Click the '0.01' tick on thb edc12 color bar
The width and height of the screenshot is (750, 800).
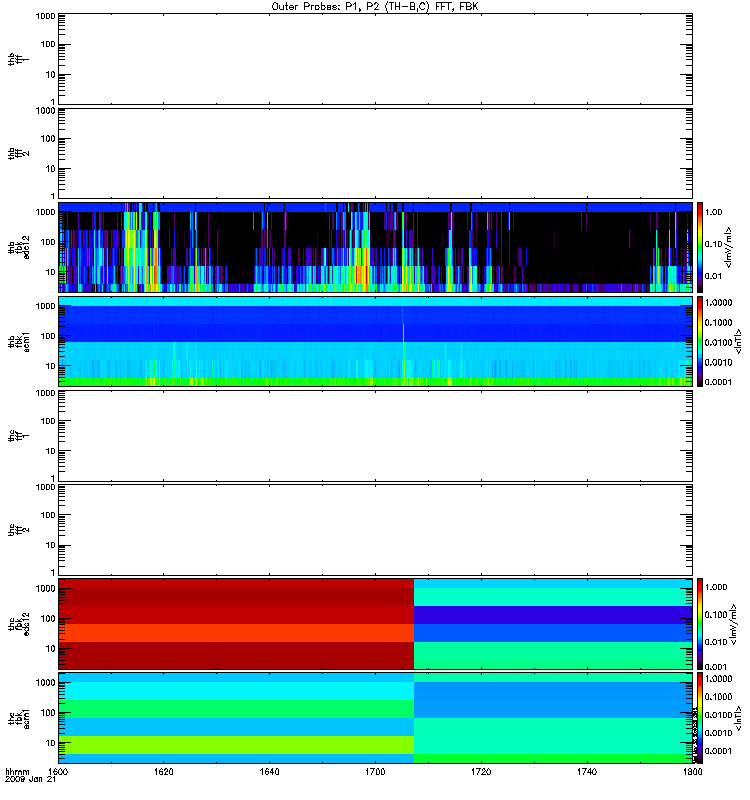coord(713,276)
